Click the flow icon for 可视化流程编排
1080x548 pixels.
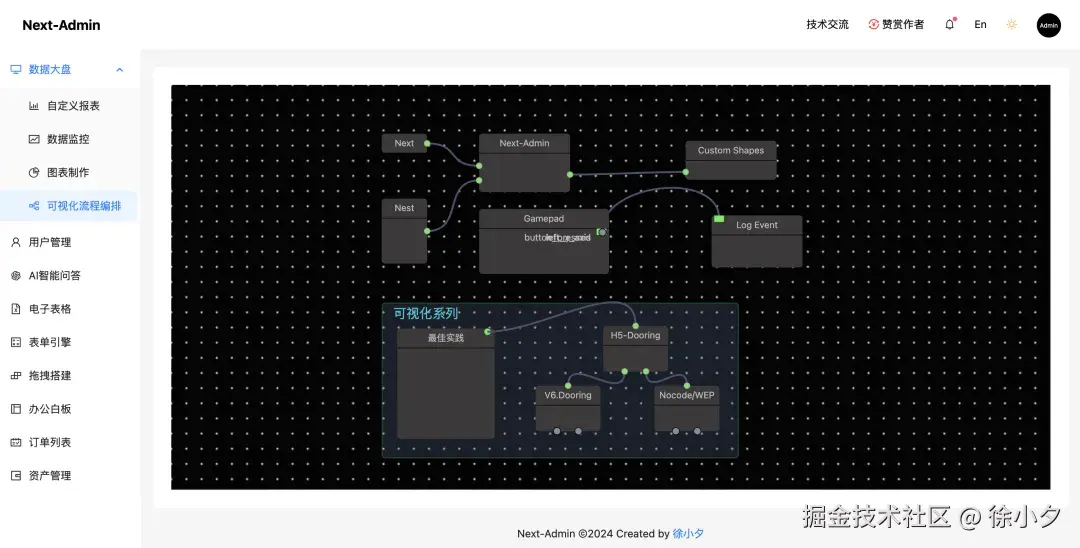pos(34,206)
